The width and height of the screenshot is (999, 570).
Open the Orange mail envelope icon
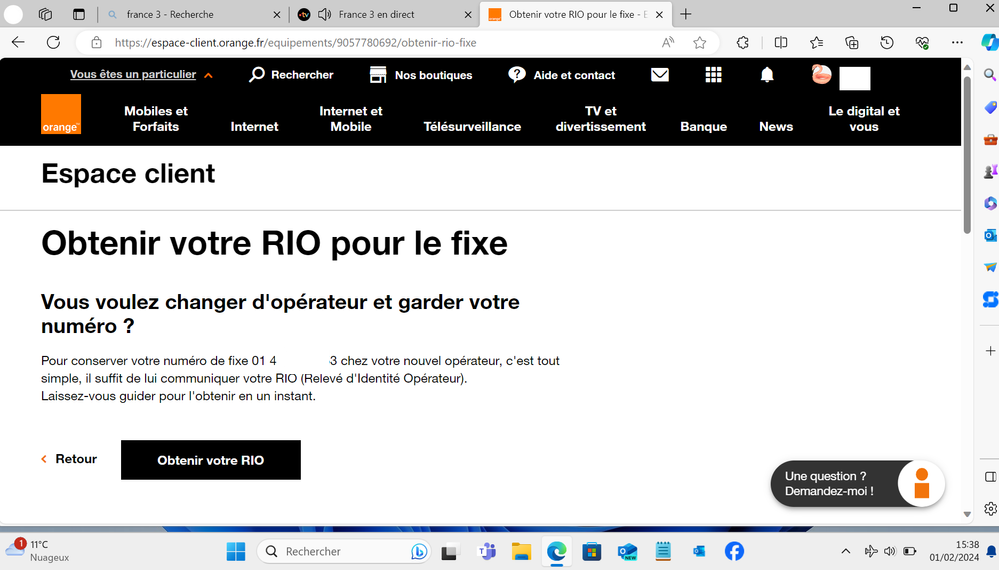(660, 75)
